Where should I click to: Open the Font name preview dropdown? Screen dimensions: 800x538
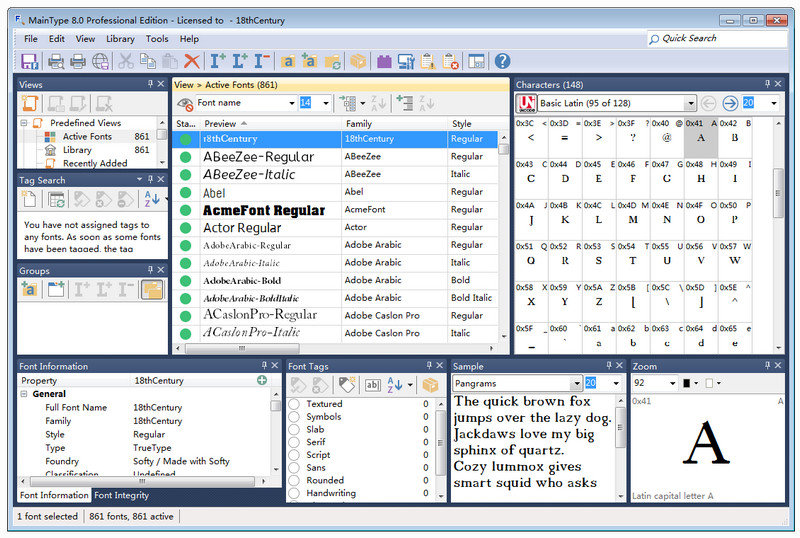click(292, 103)
